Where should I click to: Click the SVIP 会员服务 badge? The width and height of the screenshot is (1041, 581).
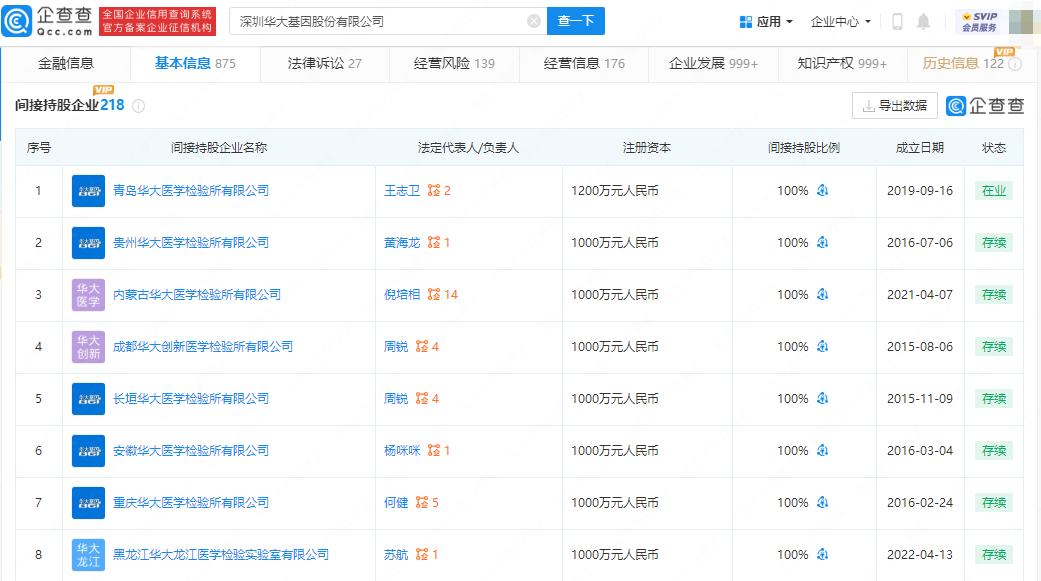[979, 22]
